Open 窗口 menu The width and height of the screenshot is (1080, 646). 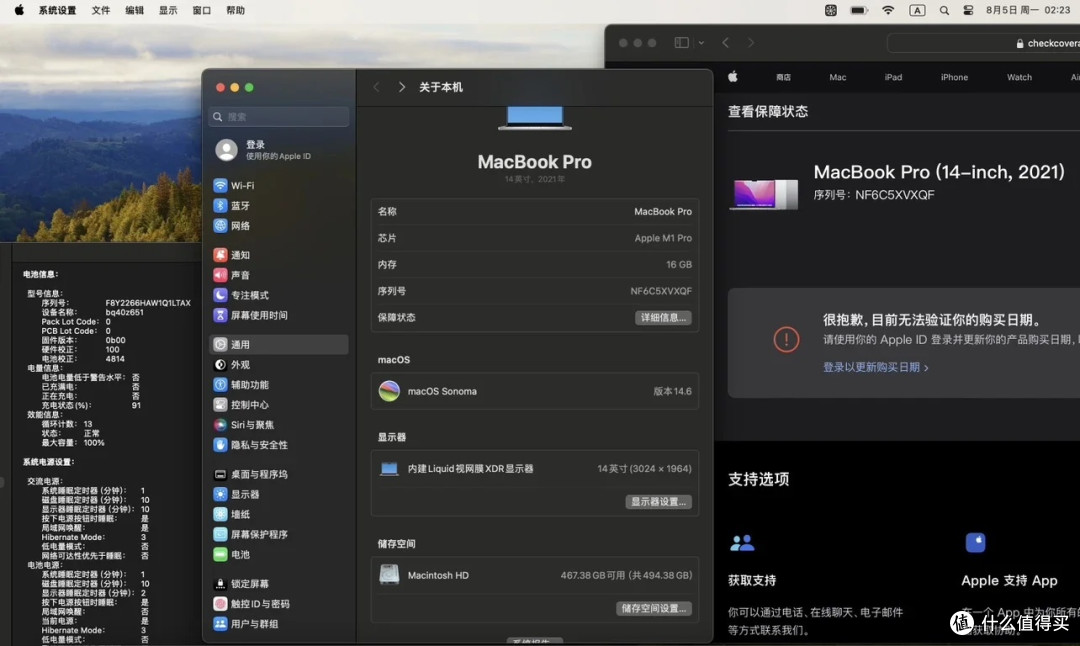point(202,10)
